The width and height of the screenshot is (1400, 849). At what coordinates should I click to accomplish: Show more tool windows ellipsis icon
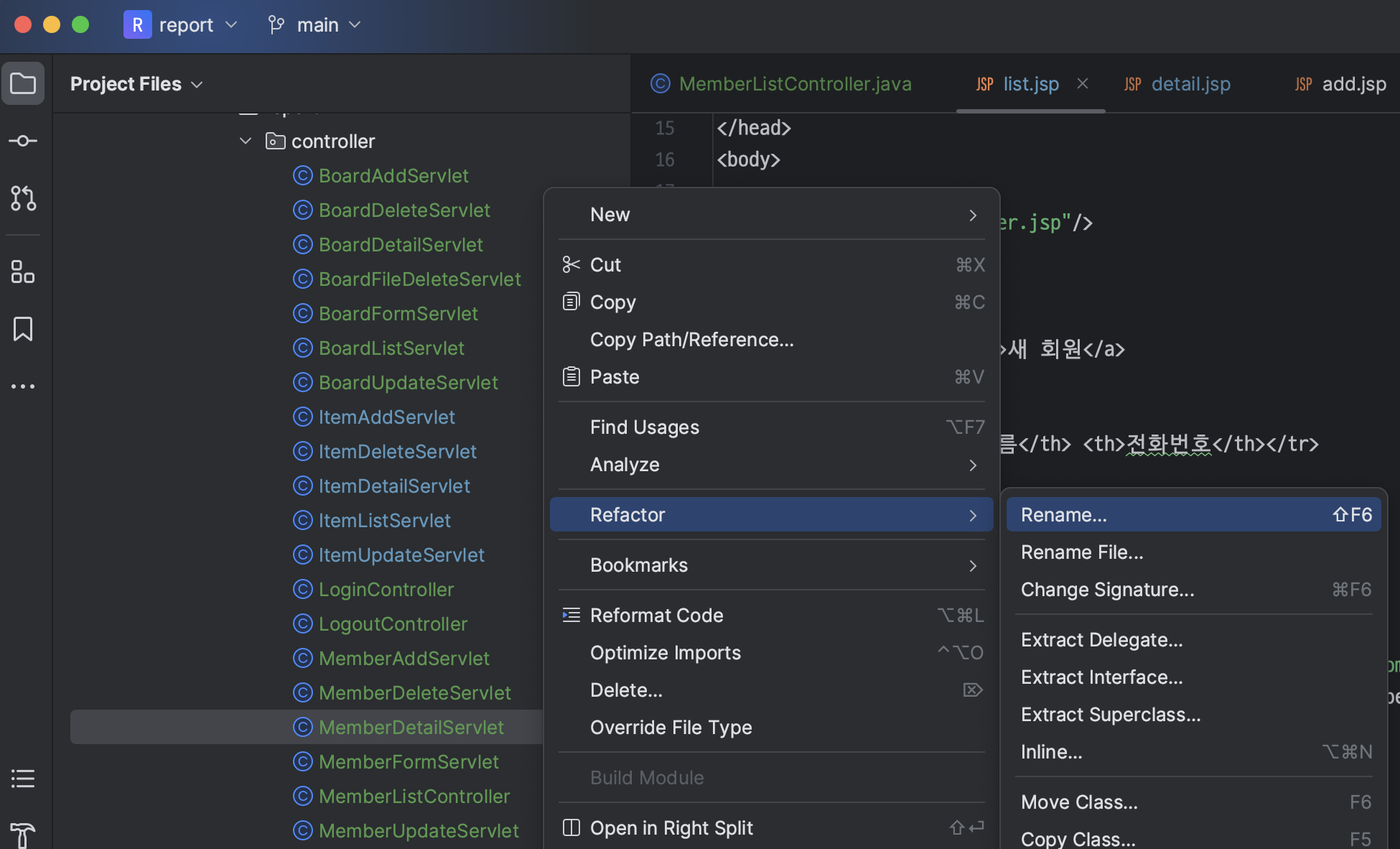point(23,386)
